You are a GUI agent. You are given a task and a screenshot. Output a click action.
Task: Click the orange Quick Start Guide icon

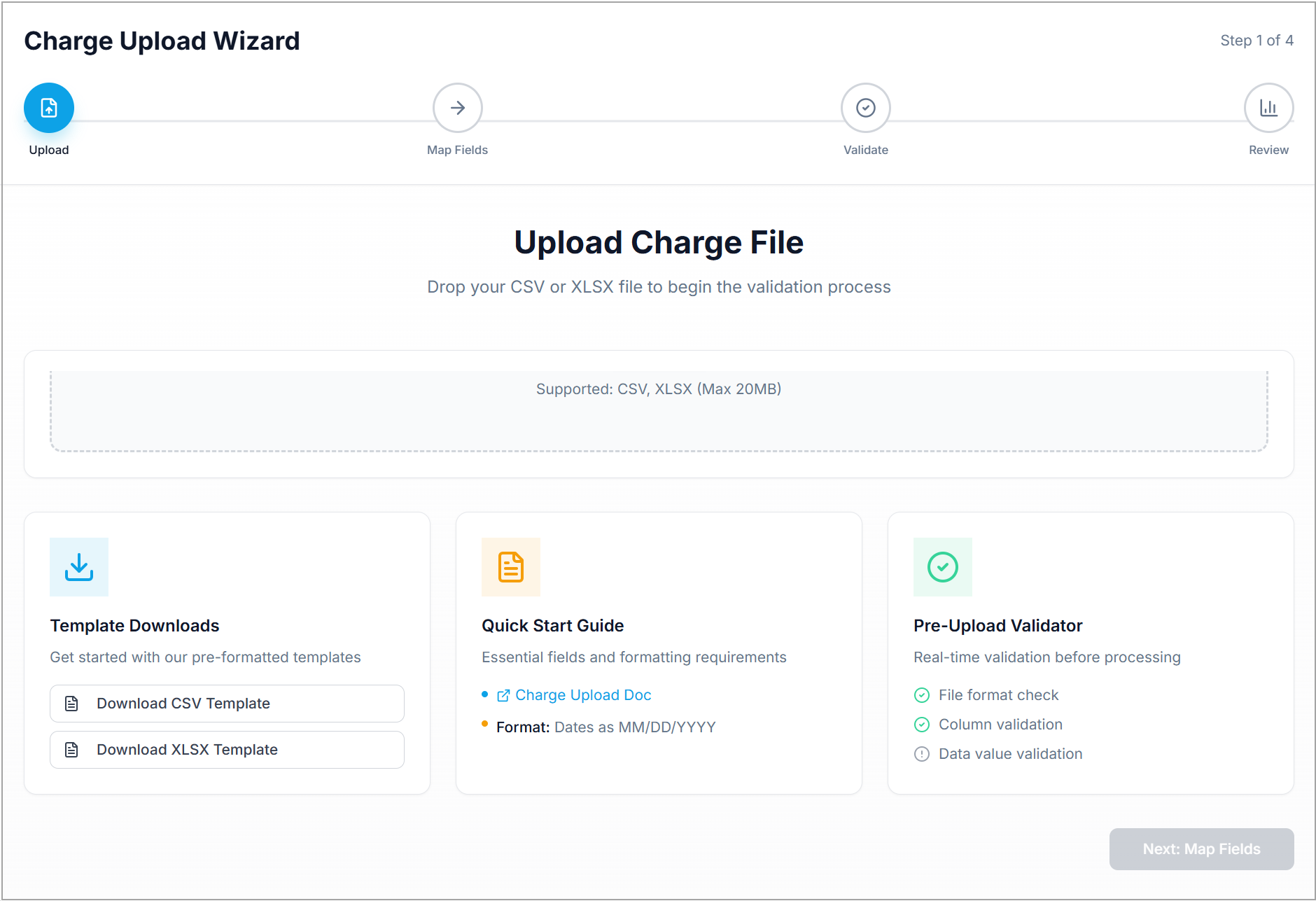point(511,567)
